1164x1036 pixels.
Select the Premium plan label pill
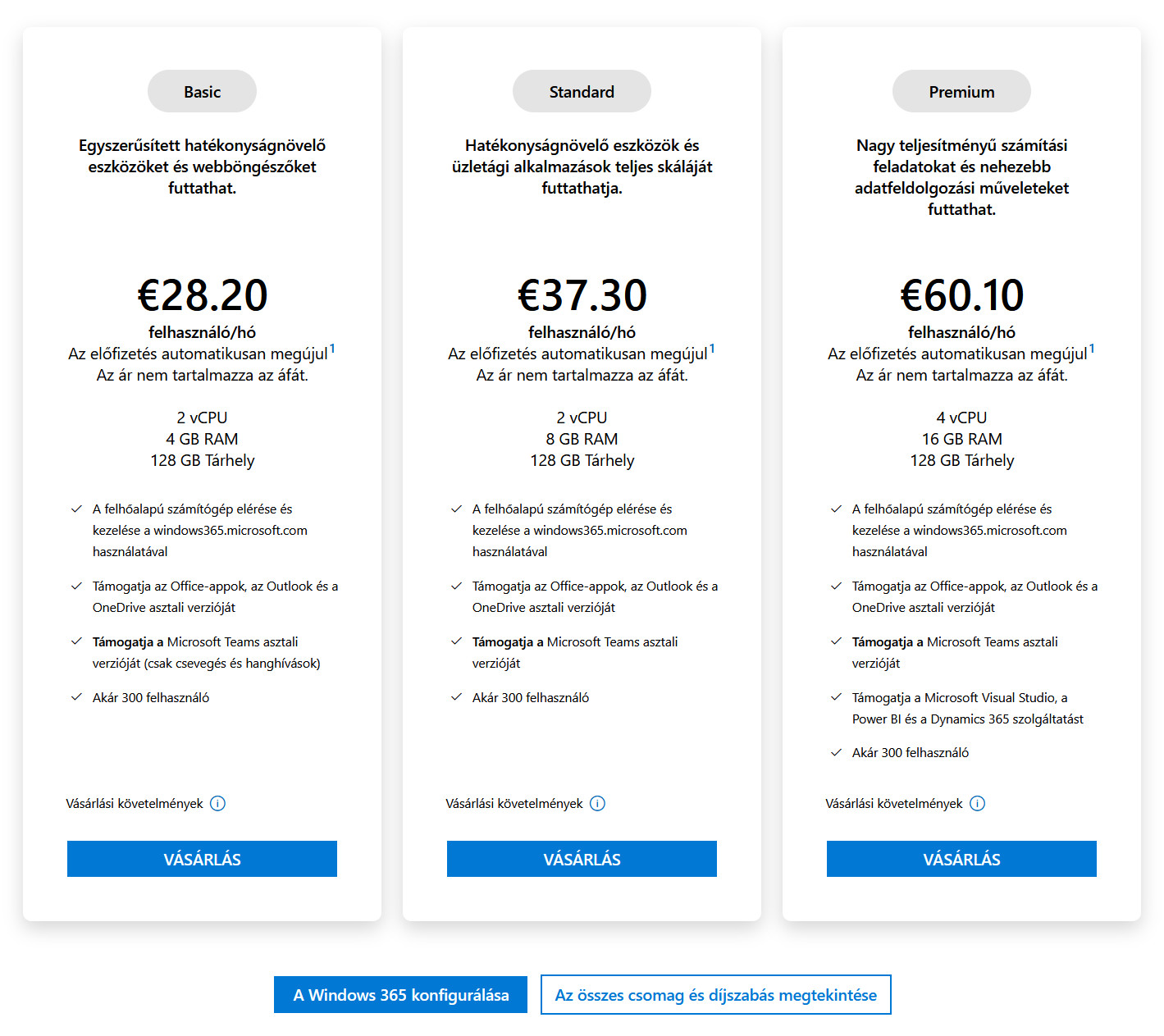[961, 91]
